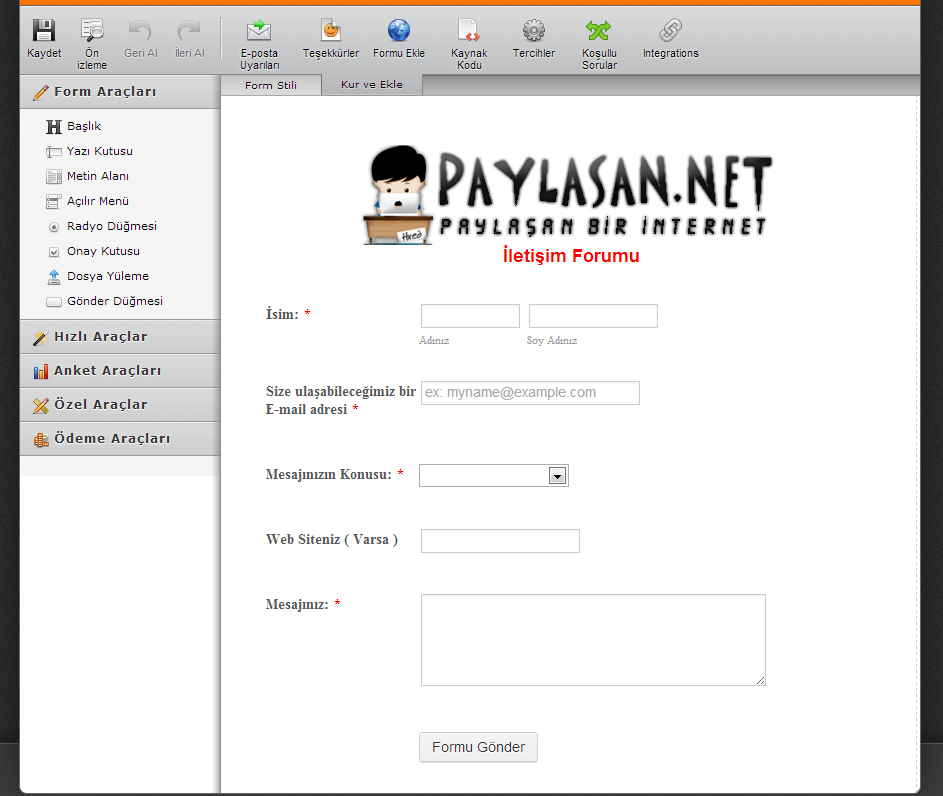The height and width of the screenshot is (796, 943).
Task: Click the Soy Adınız last name field
Action: coord(594,316)
